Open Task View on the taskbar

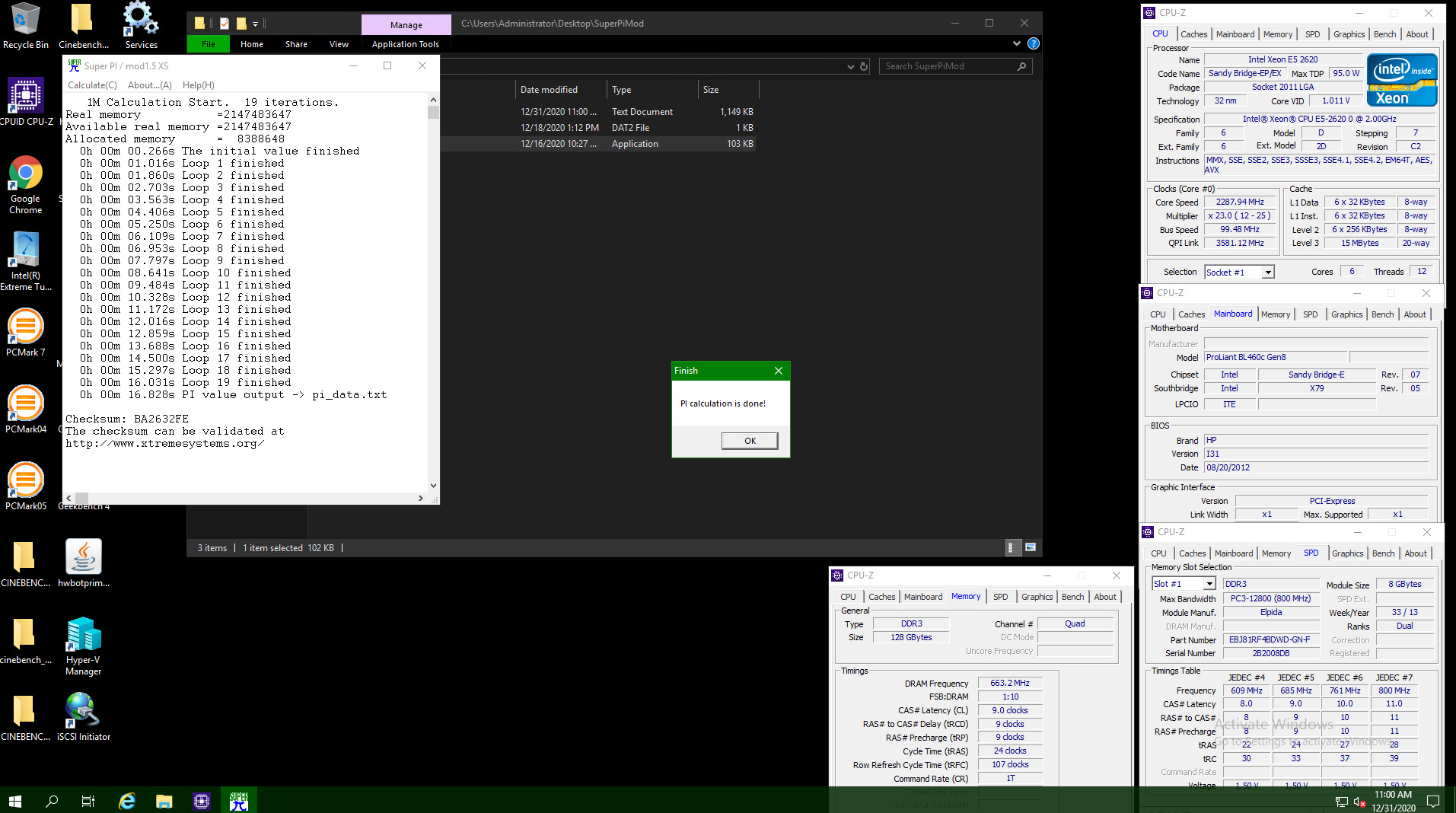pyautogui.click(x=88, y=801)
